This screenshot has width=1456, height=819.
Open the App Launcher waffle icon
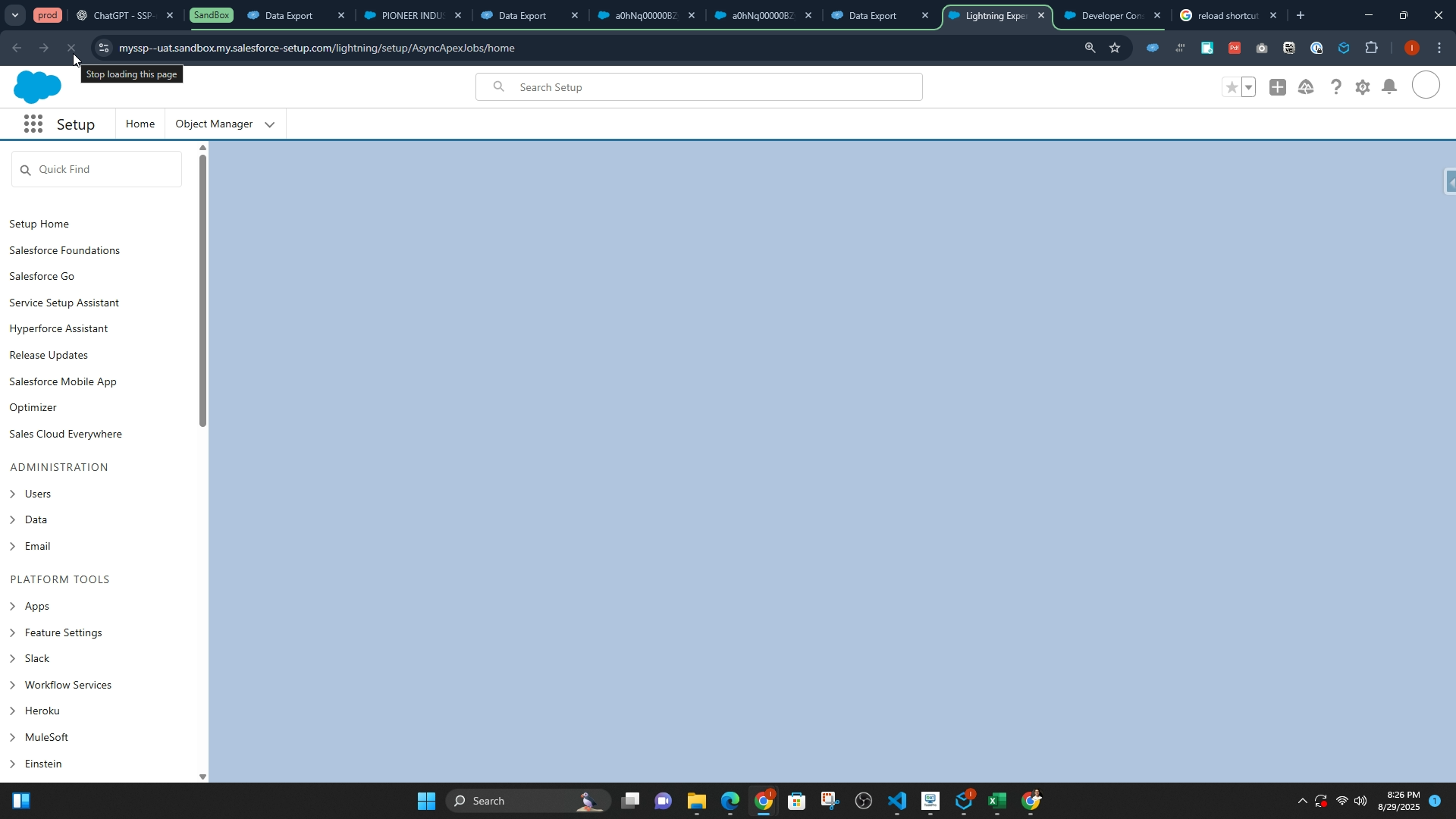point(33,124)
